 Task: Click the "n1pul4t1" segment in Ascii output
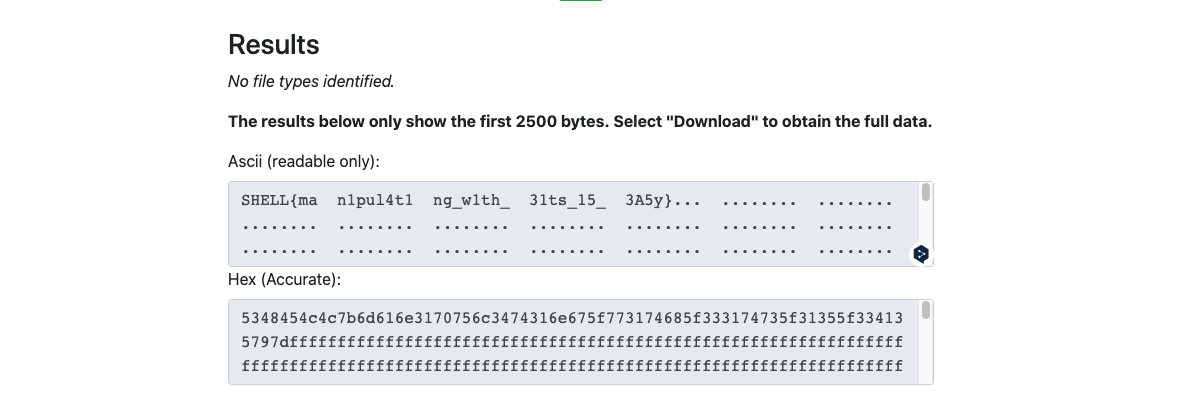(x=375, y=201)
